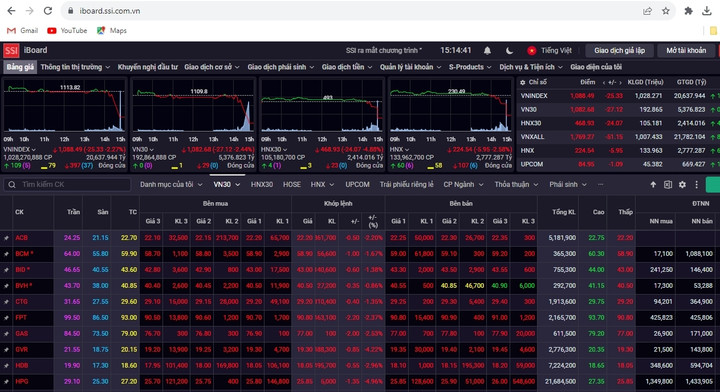Expand Giao dịch cơ sở menu
Image resolution: width=720 pixels, height=392 pixels.
point(212,67)
